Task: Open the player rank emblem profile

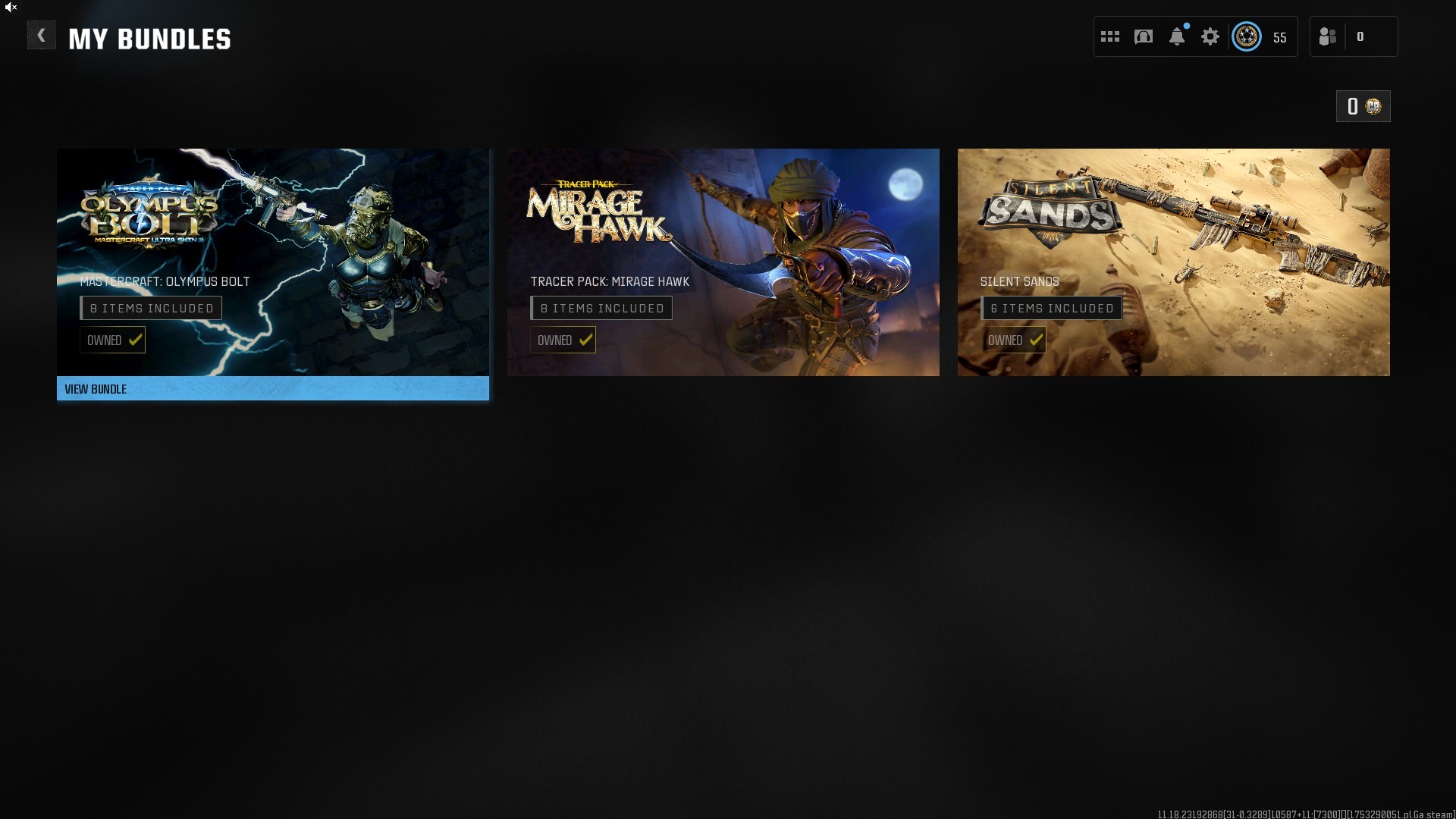Action: [x=1247, y=36]
